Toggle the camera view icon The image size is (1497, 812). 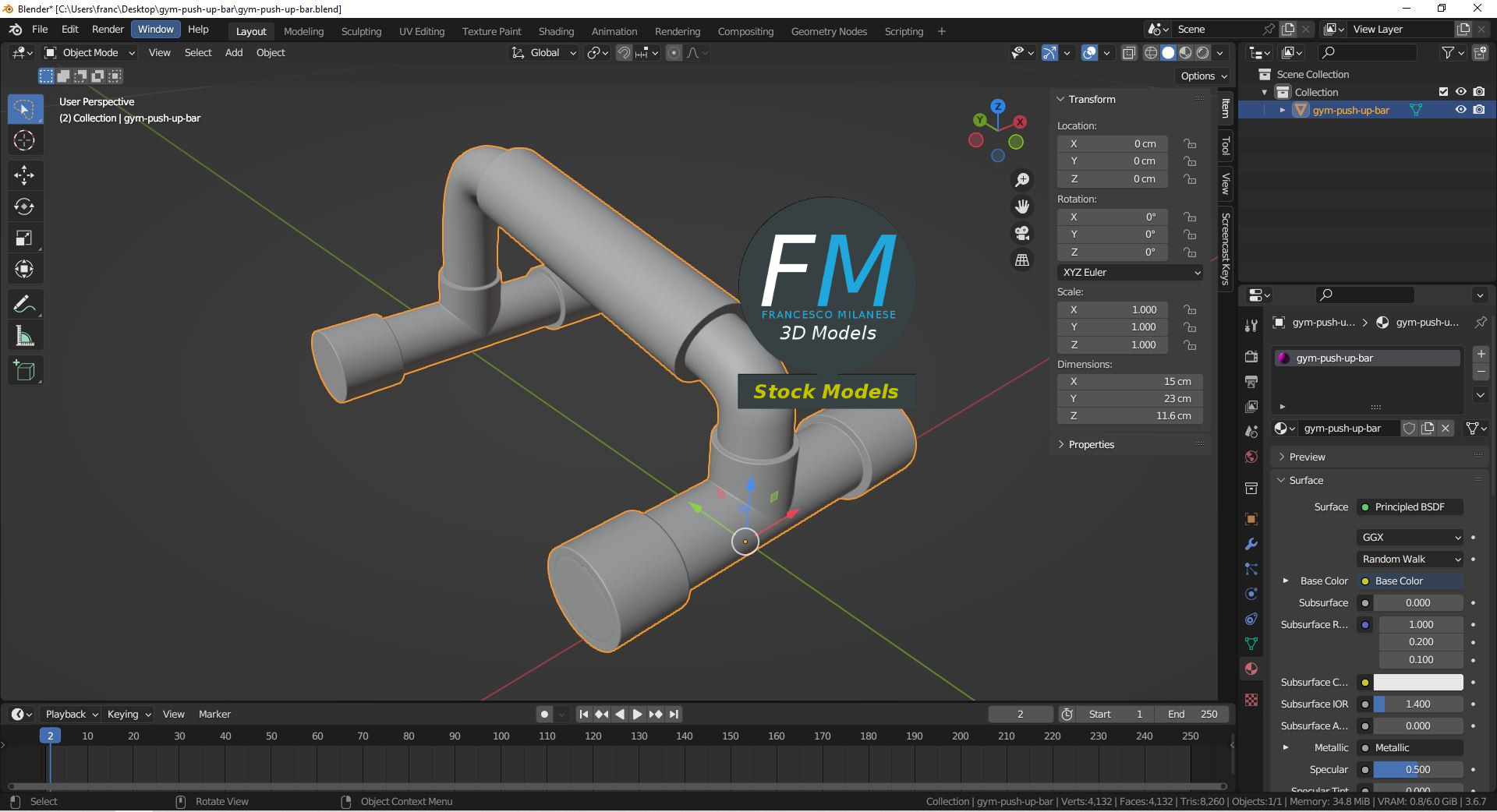tap(1021, 233)
